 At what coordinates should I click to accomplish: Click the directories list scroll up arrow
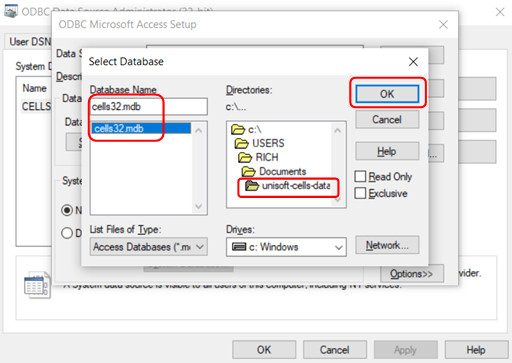[338, 130]
